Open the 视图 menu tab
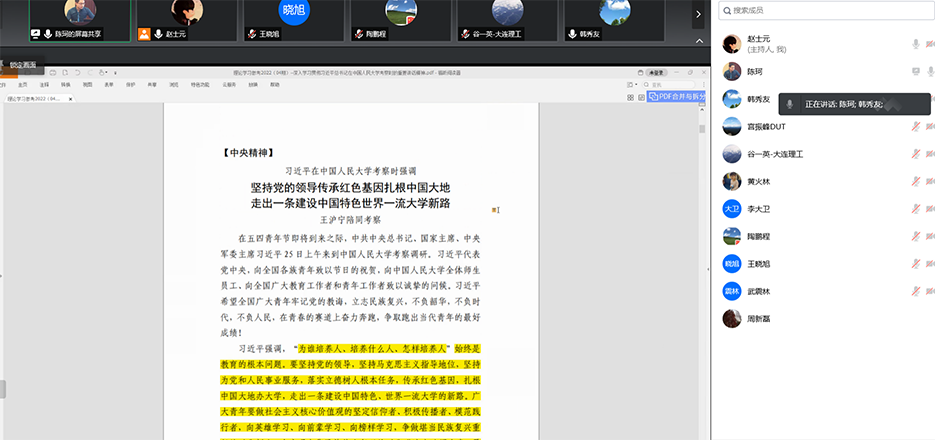936x440 pixels. (87, 85)
